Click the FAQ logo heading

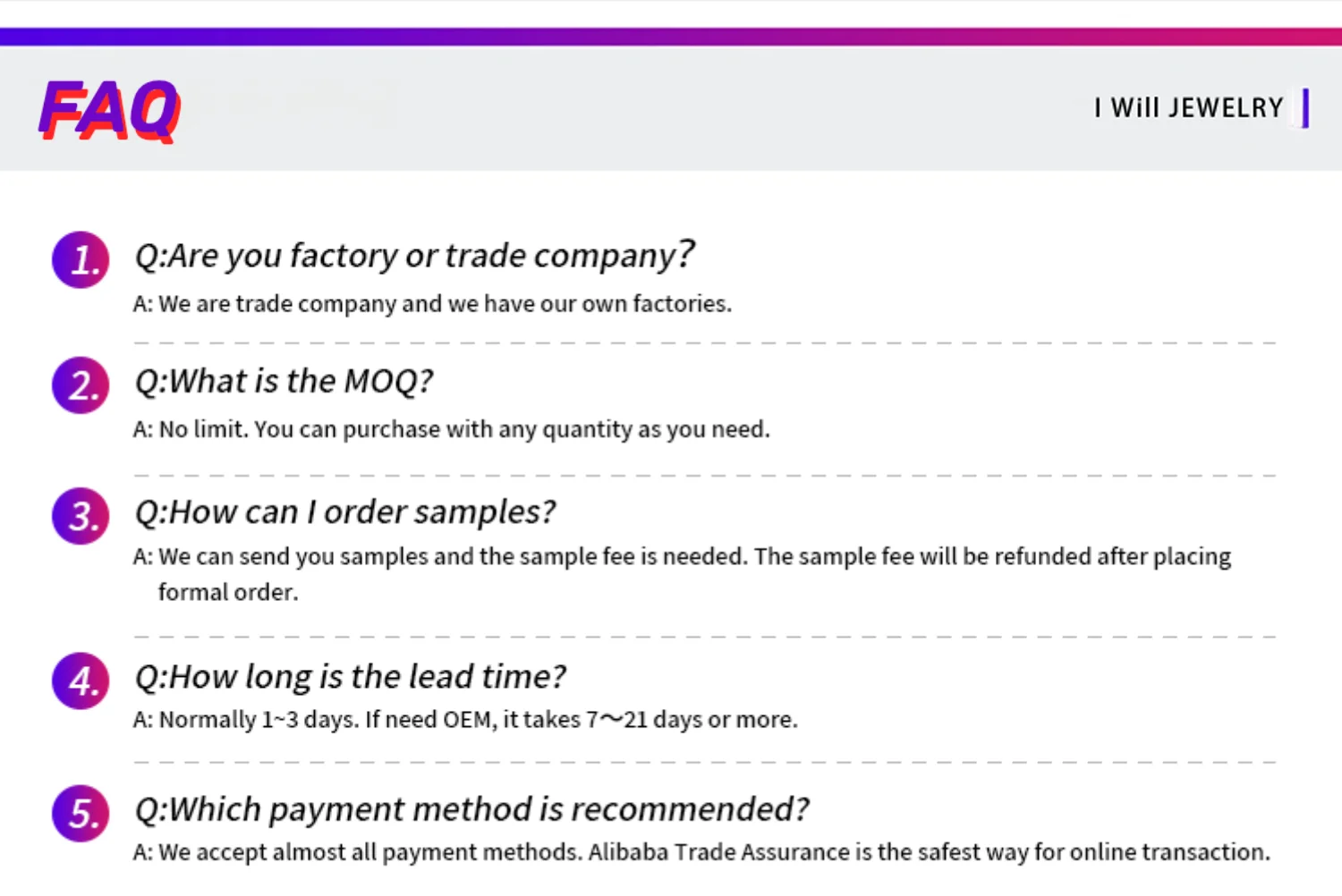click(x=109, y=110)
